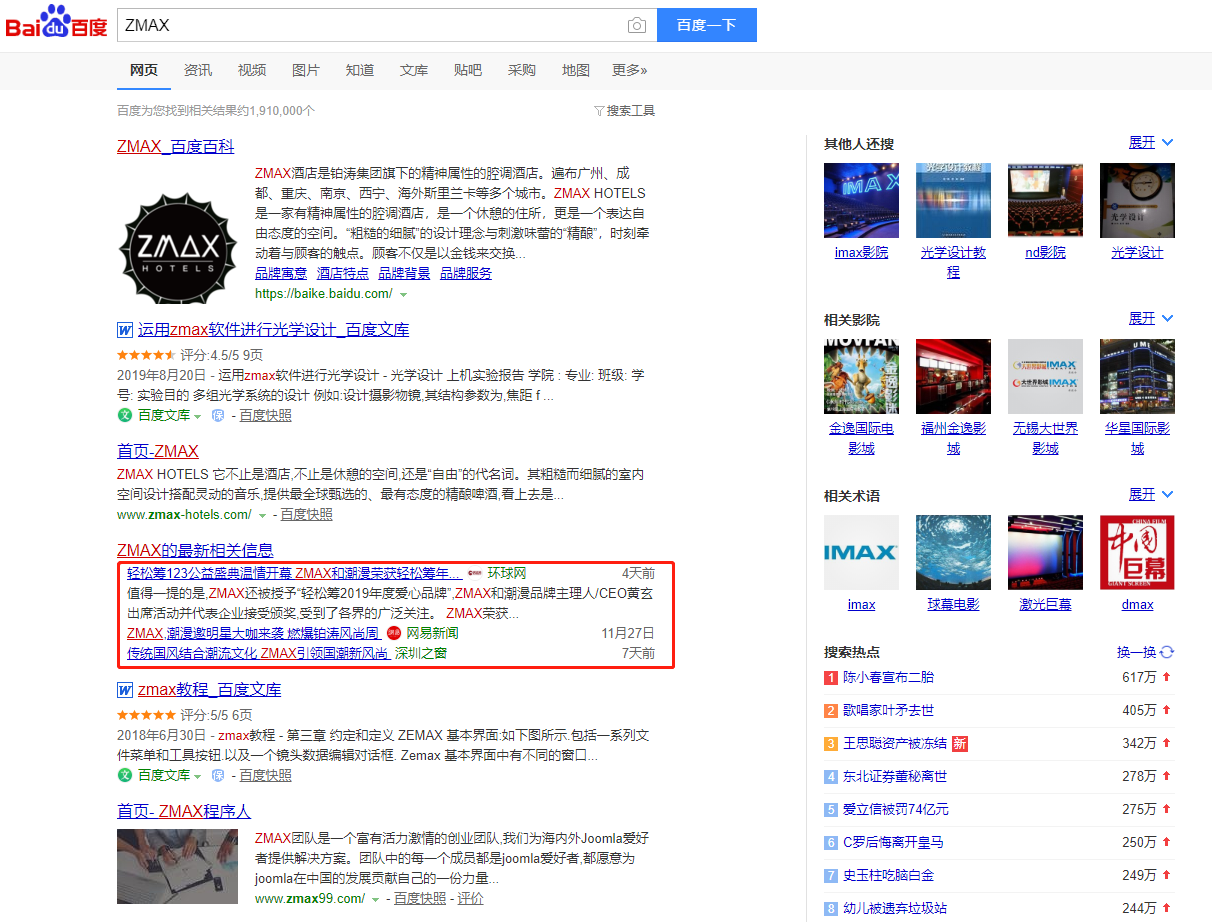Click 网易新闻 red source icon
This screenshot has height=922, width=1212.
(x=394, y=633)
